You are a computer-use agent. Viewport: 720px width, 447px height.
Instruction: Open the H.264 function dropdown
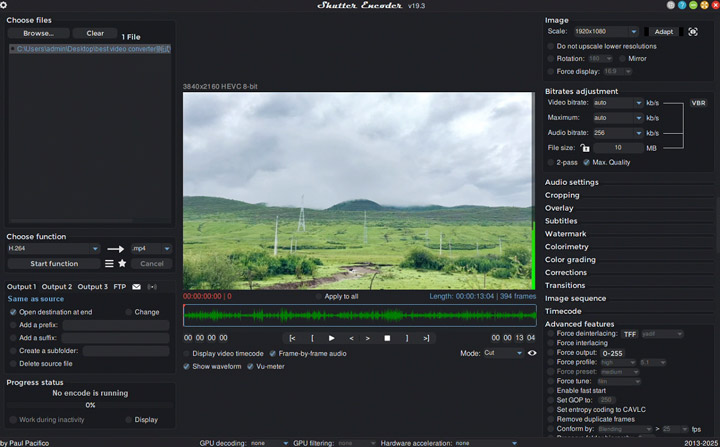tap(53, 249)
